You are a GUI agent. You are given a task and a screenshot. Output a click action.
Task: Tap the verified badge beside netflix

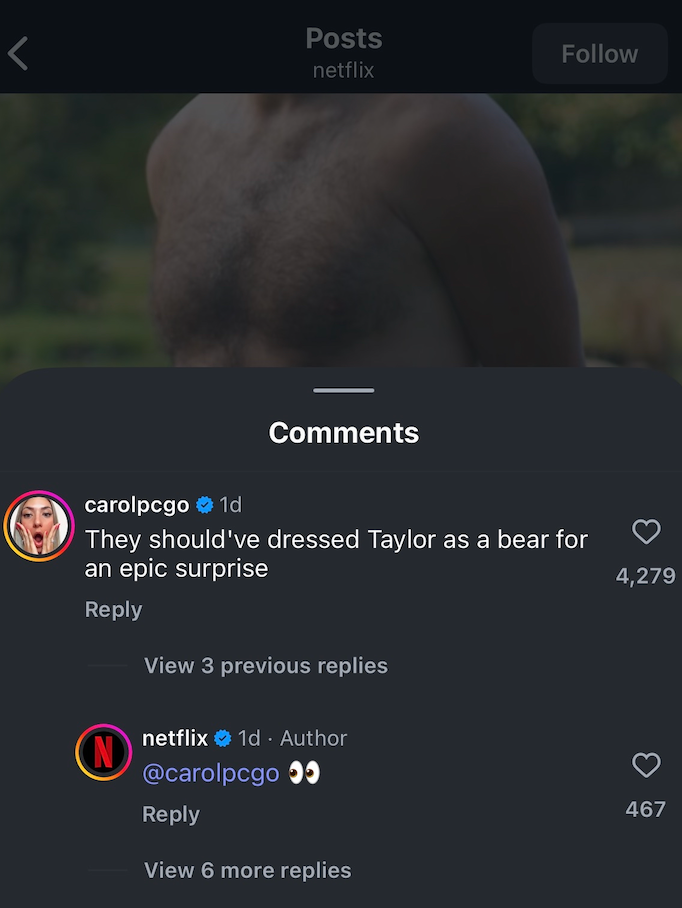click(222, 738)
